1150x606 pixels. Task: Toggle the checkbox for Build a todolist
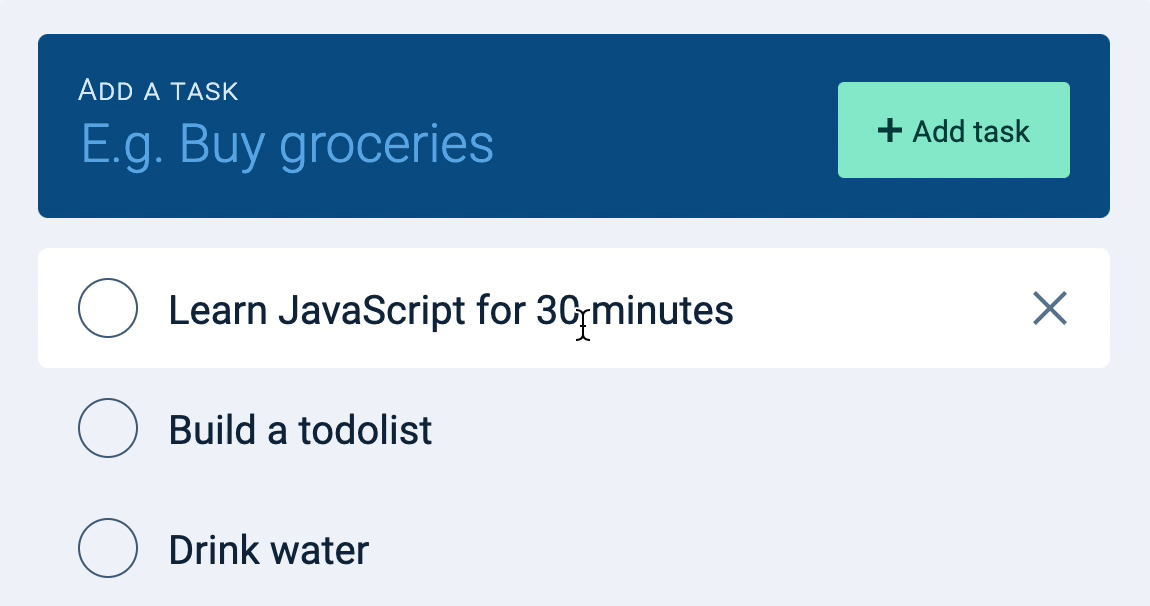(107, 428)
